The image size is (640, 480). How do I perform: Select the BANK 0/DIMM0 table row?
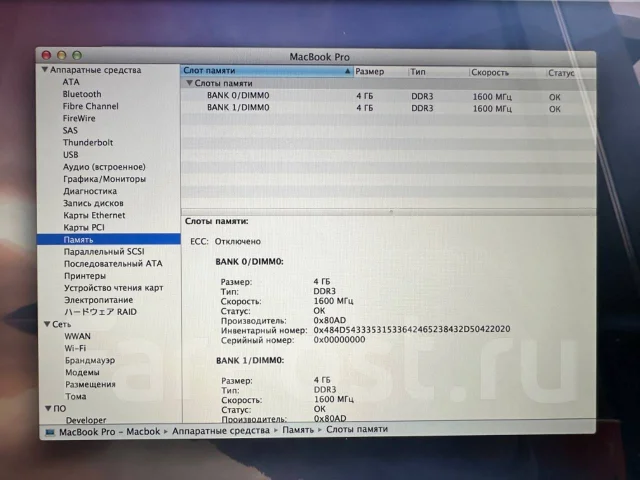pyautogui.click(x=388, y=96)
